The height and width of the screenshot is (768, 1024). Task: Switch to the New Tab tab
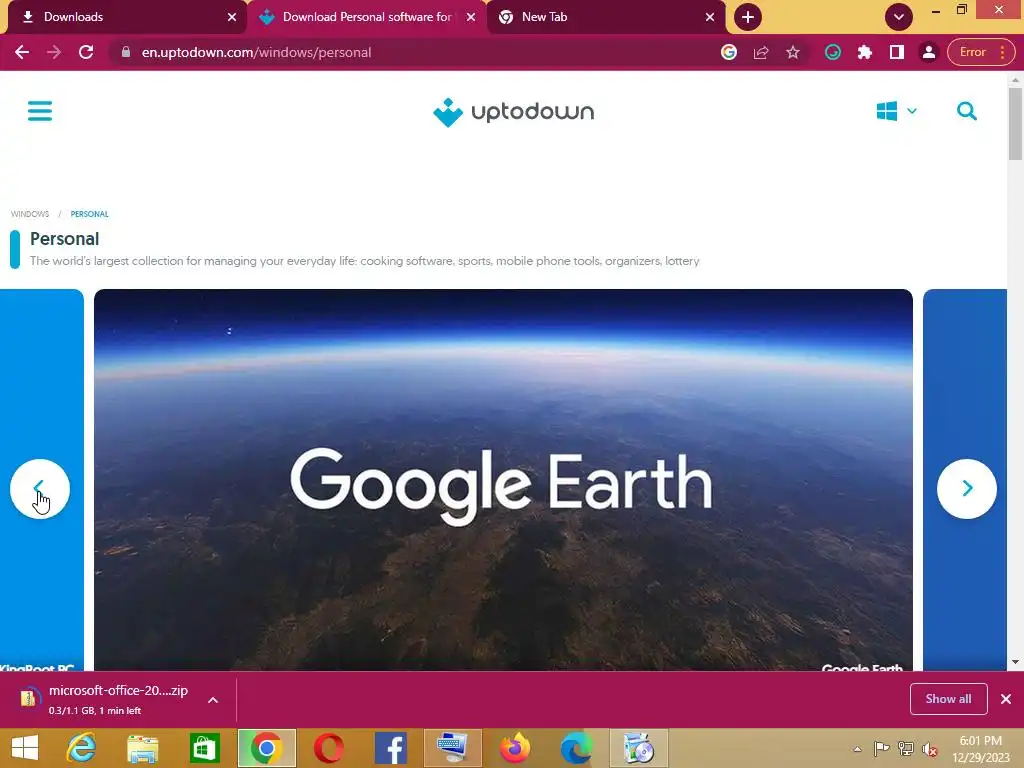point(606,17)
